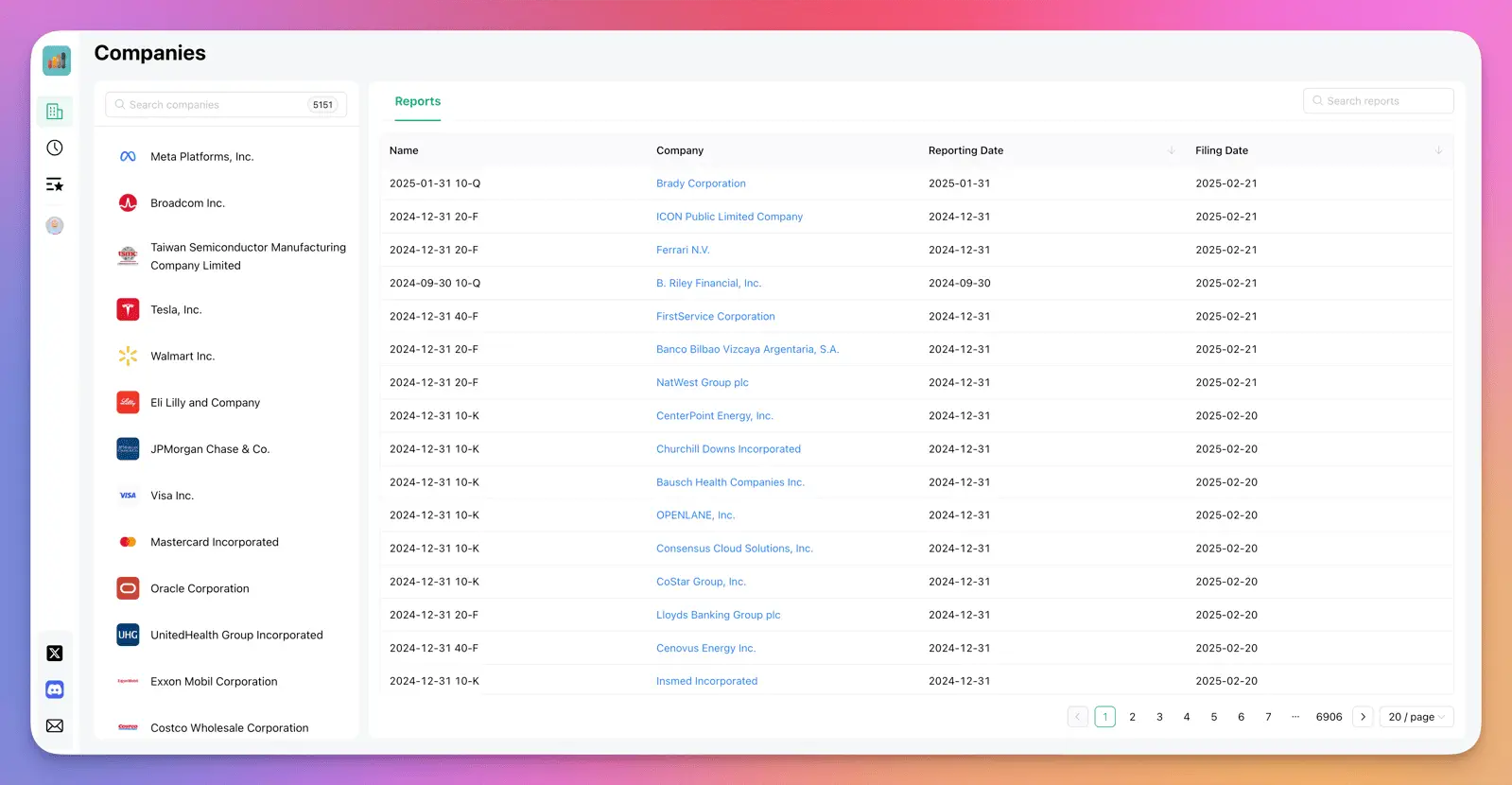Go to page 6
Screen dimensions: 1512x785
pyautogui.click(x=1241, y=717)
